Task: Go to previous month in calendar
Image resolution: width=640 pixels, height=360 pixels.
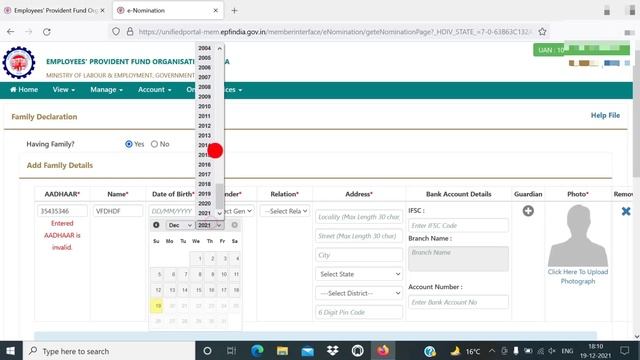Action: tap(156, 225)
